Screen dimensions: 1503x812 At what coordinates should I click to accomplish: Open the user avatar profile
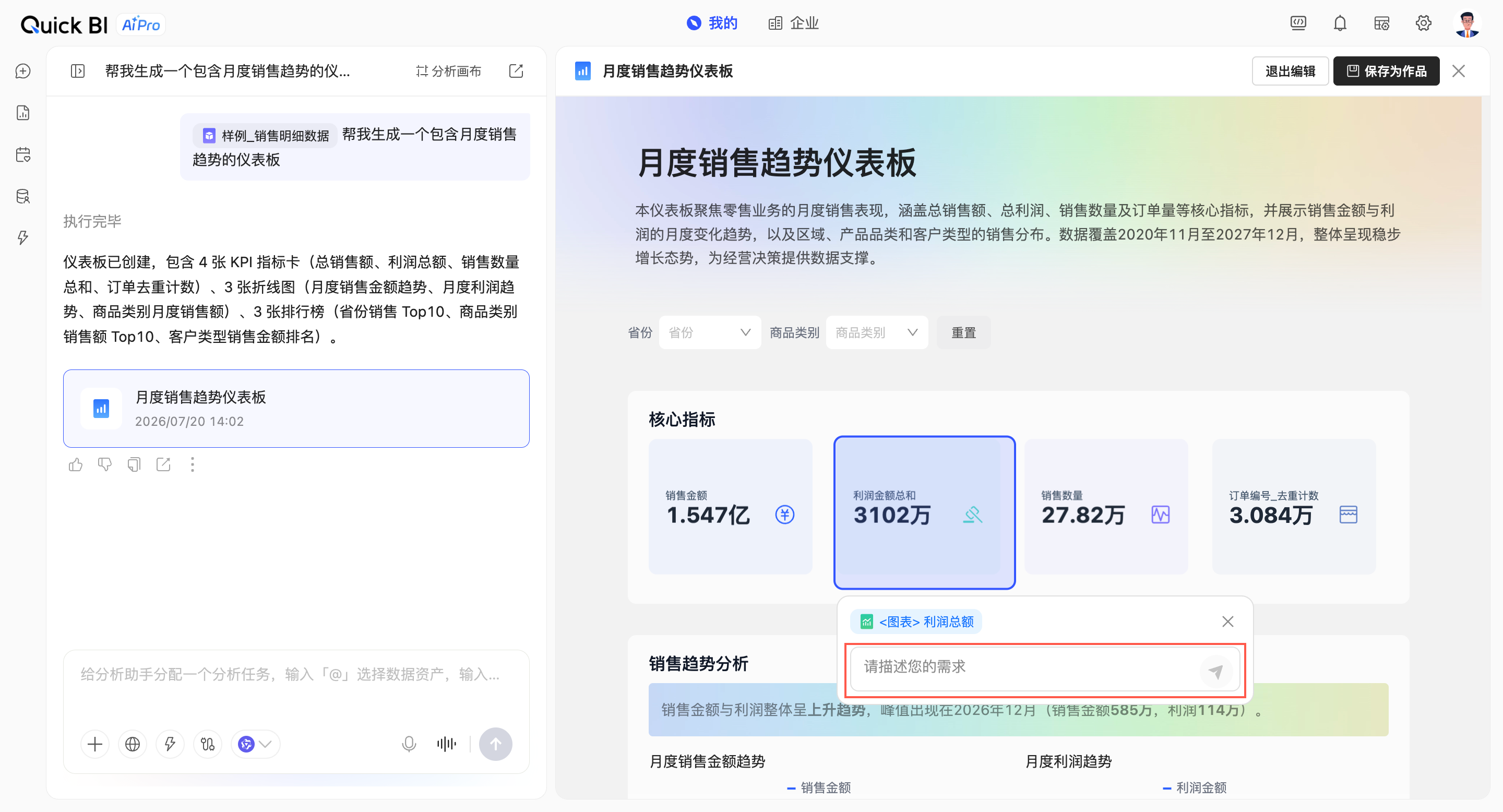[1467, 23]
